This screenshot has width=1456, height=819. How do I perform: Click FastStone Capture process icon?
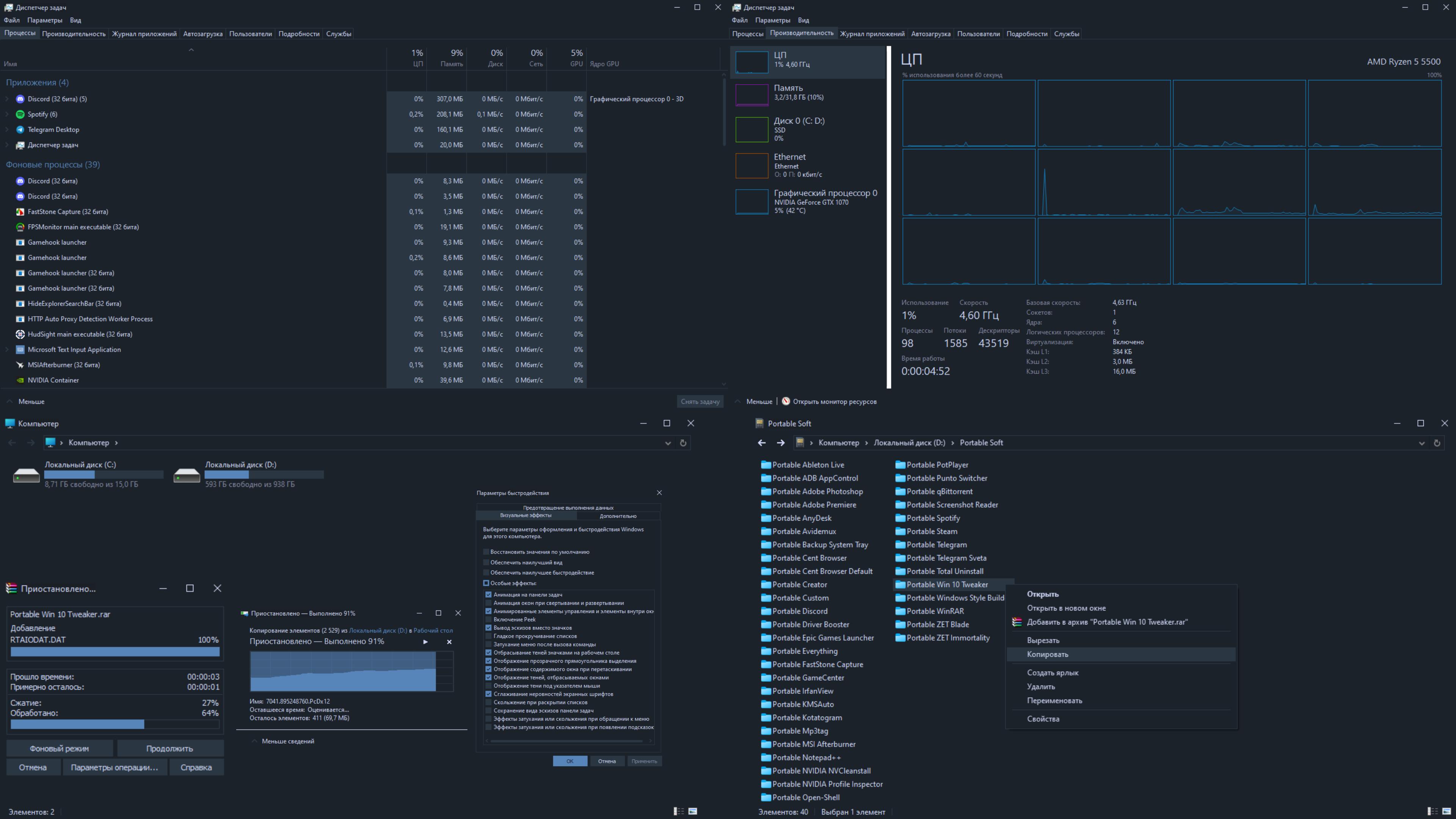point(20,212)
